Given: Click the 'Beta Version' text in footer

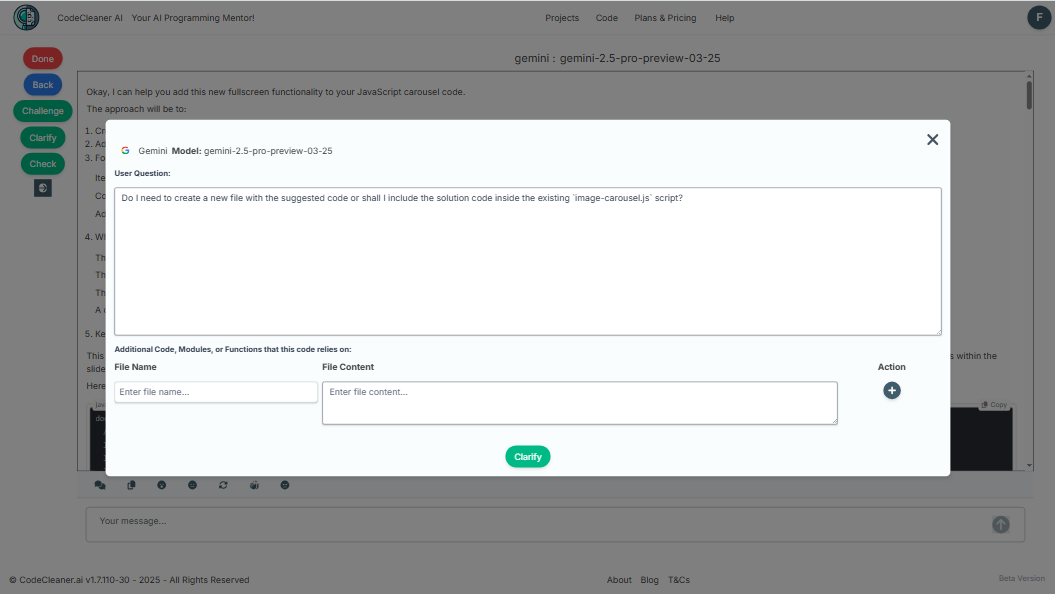Looking at the screenshot, I should [x=1021, y=579].
